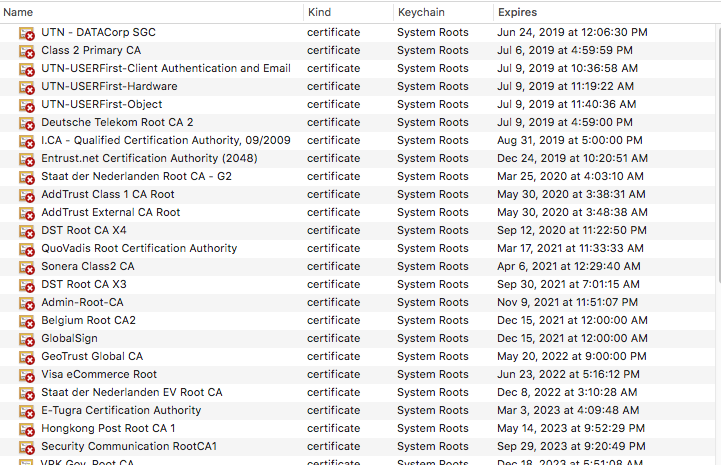Image resolution: width=721 pixels, height=465 pixels.
Task: Click the Hongkong Post Root CA 1 icon
Action: point(27,429)
